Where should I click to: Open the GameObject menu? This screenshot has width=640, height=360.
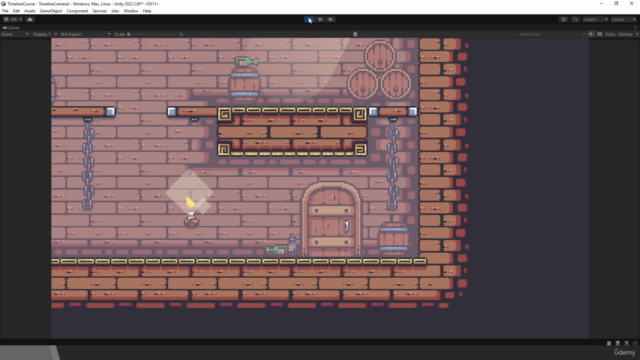pyautogui.click(x=51, y=11)
